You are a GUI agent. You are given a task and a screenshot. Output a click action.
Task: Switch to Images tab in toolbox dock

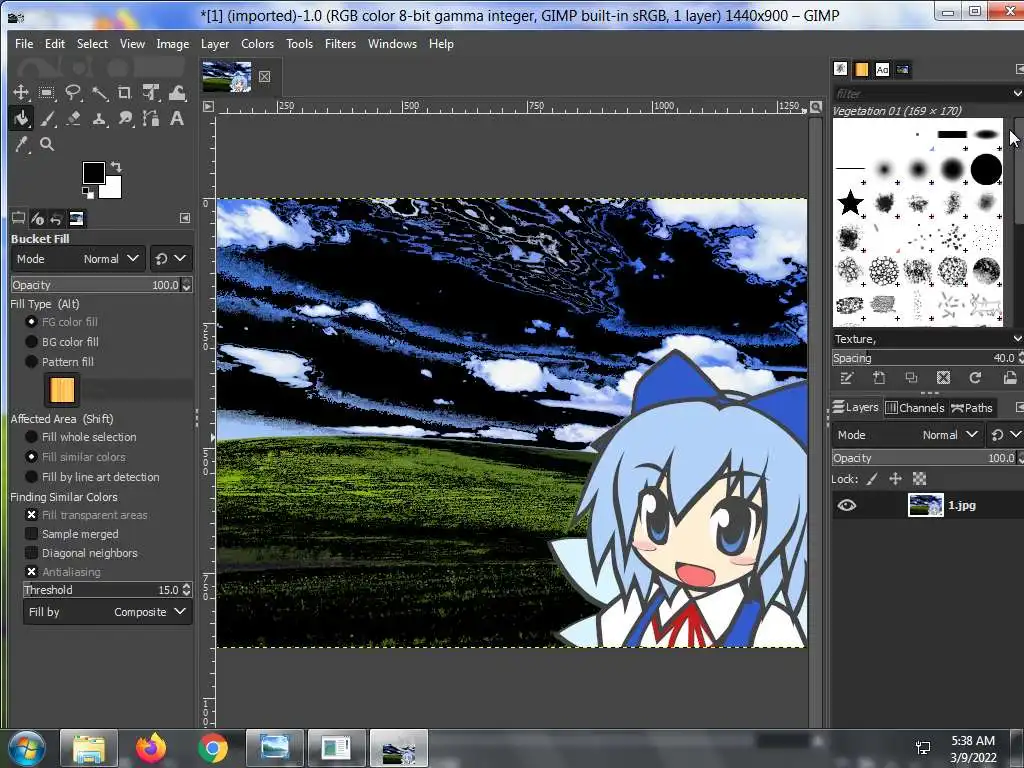[76, 219]
